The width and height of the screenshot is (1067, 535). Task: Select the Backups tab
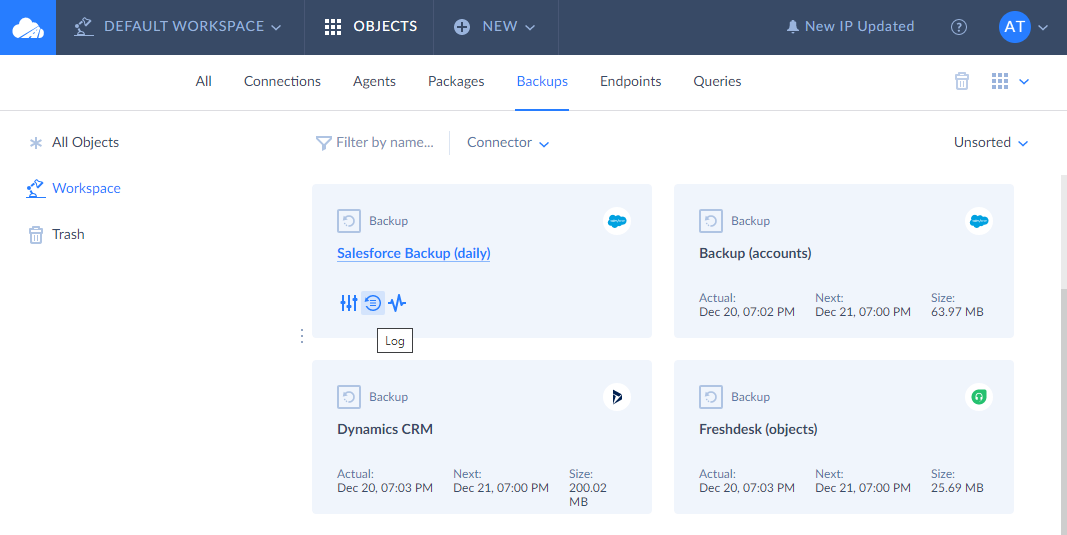542,81
